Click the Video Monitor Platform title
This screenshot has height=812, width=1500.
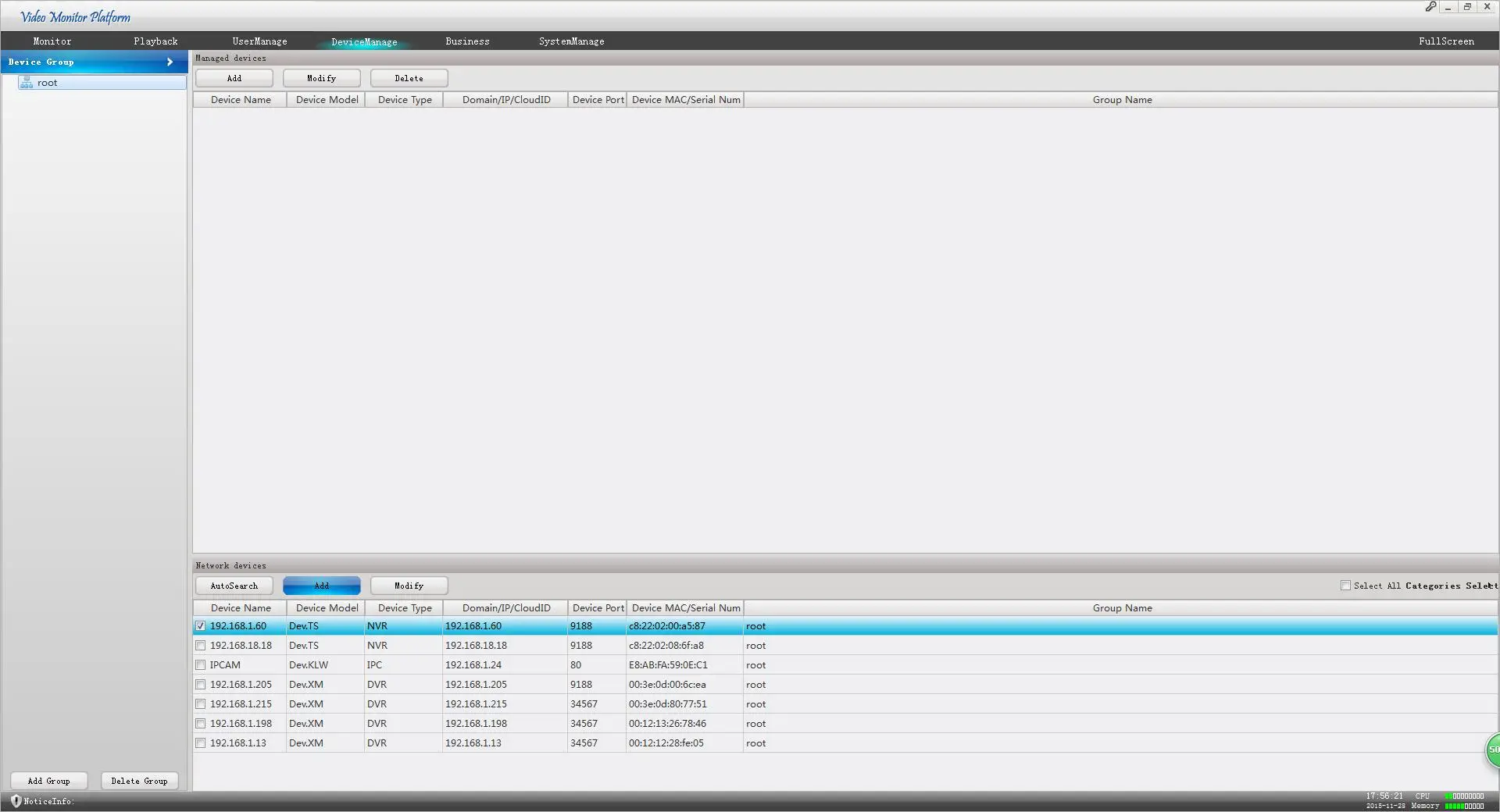(x=76, y=17)
